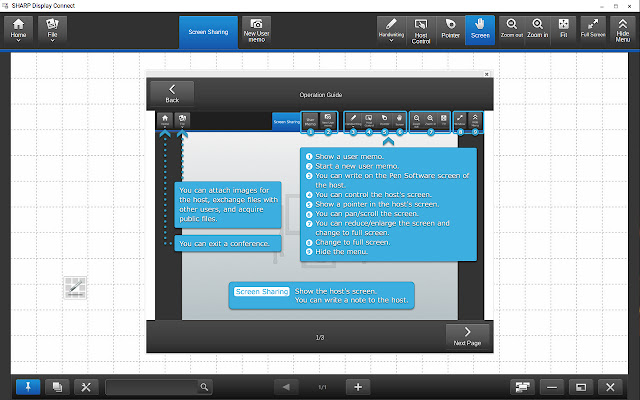Go Back from the Operation Guide
Image resolution: width=640 pixels, height=400 pixels.
pyautogui.click(x=172, y=93)
